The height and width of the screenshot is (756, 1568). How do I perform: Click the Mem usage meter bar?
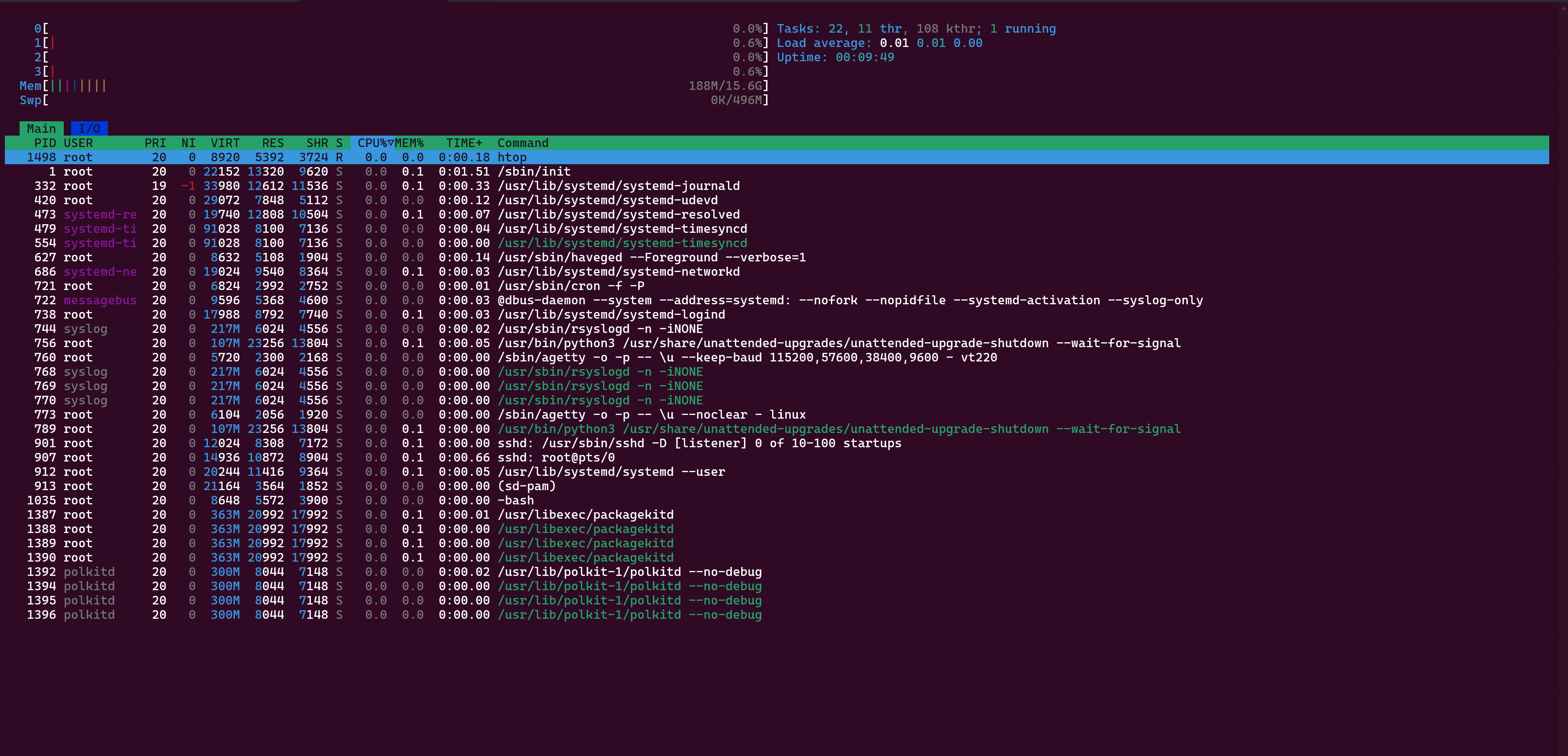(394, 86)
